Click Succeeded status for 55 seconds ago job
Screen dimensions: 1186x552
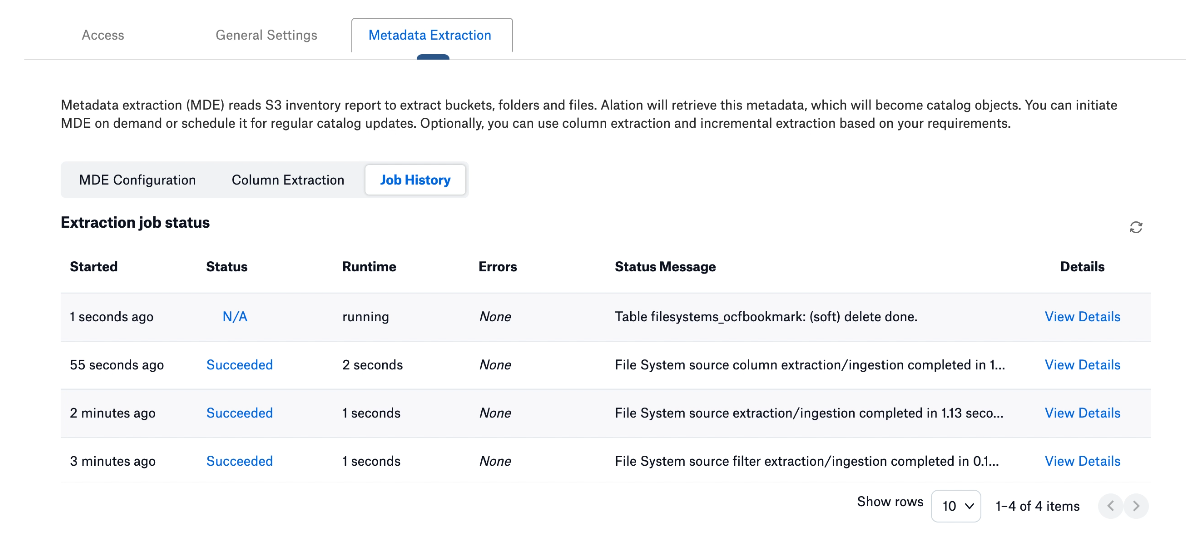coord(239,365)
